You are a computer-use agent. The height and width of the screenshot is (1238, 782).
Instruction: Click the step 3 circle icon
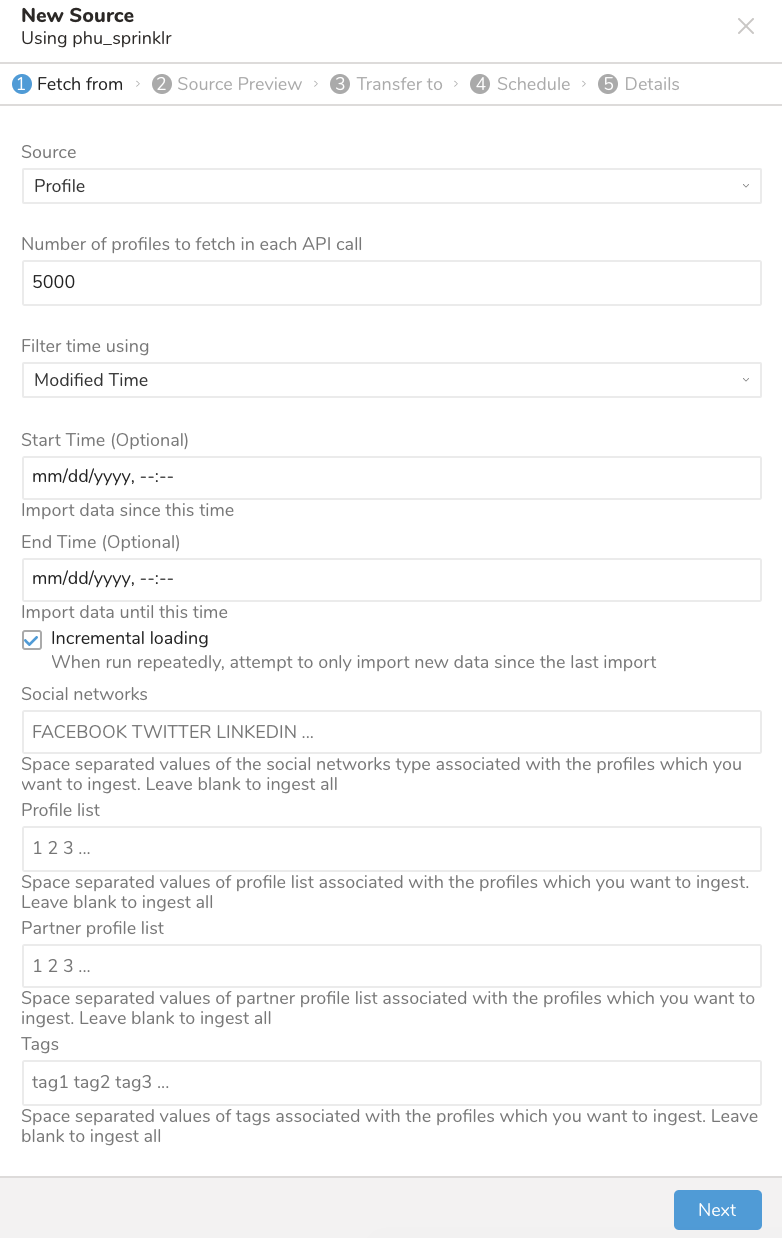(341, 84)
